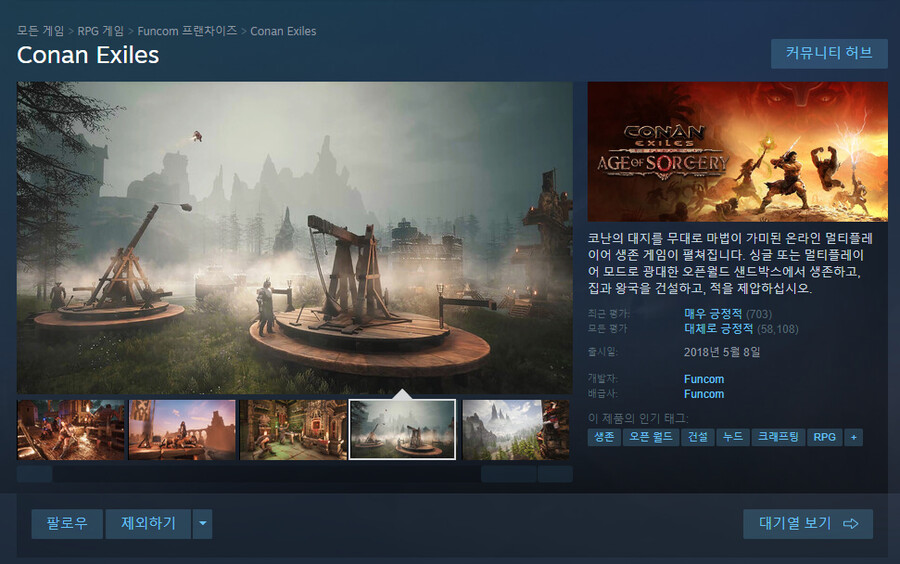
Task: Click the main catapult screenshot
Action: tap(294, 238)
